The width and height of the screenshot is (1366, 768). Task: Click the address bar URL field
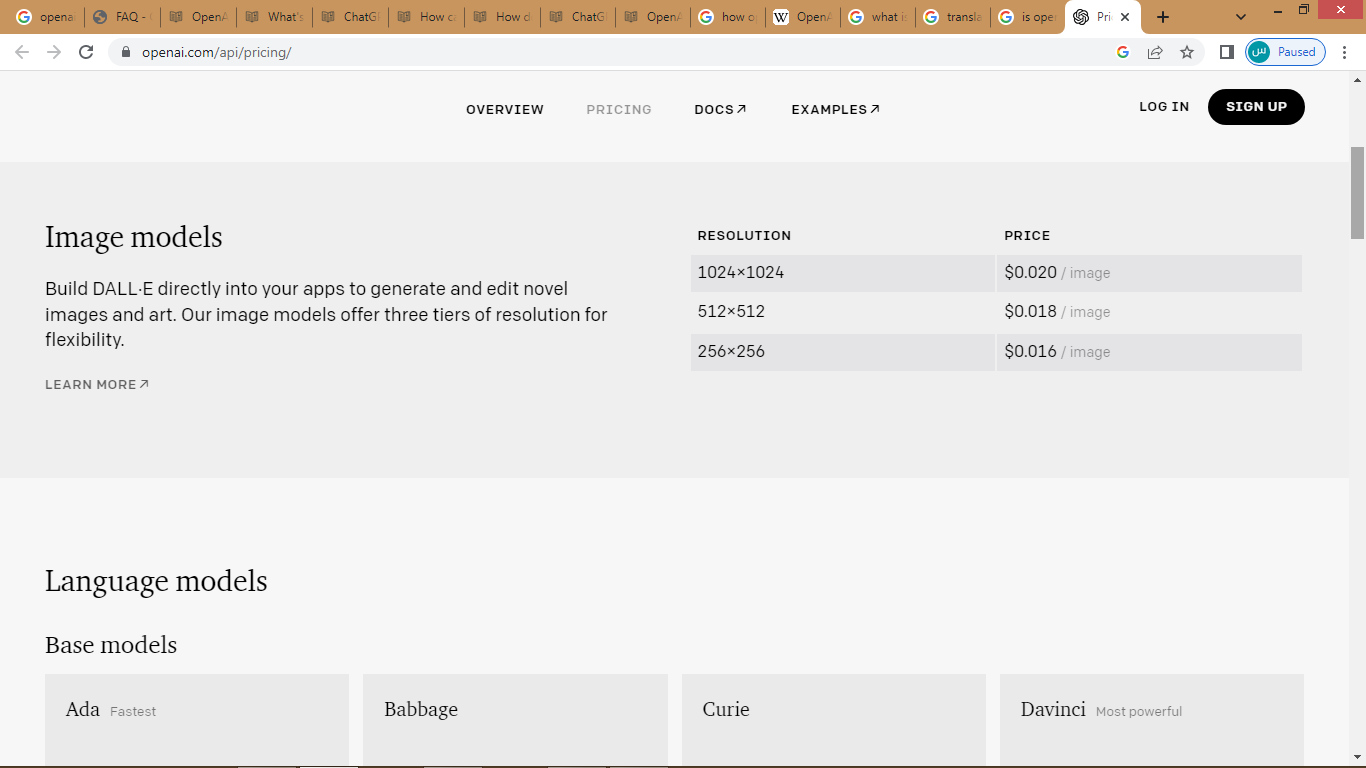pos(620,52)
